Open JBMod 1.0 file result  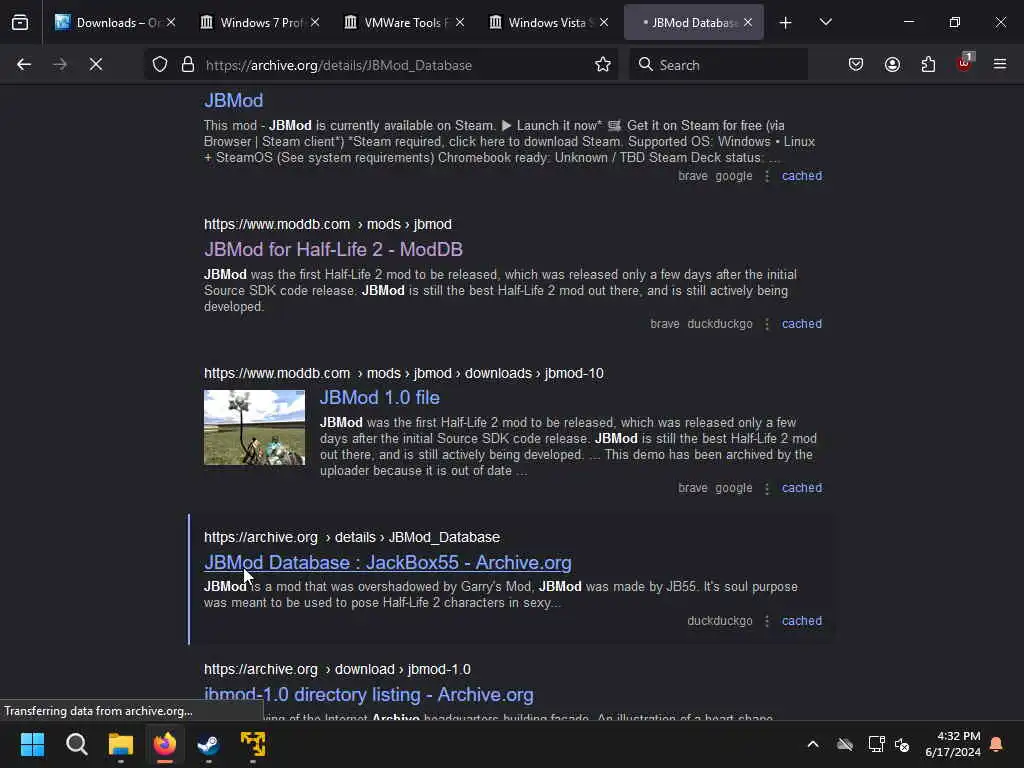point(379,398)
